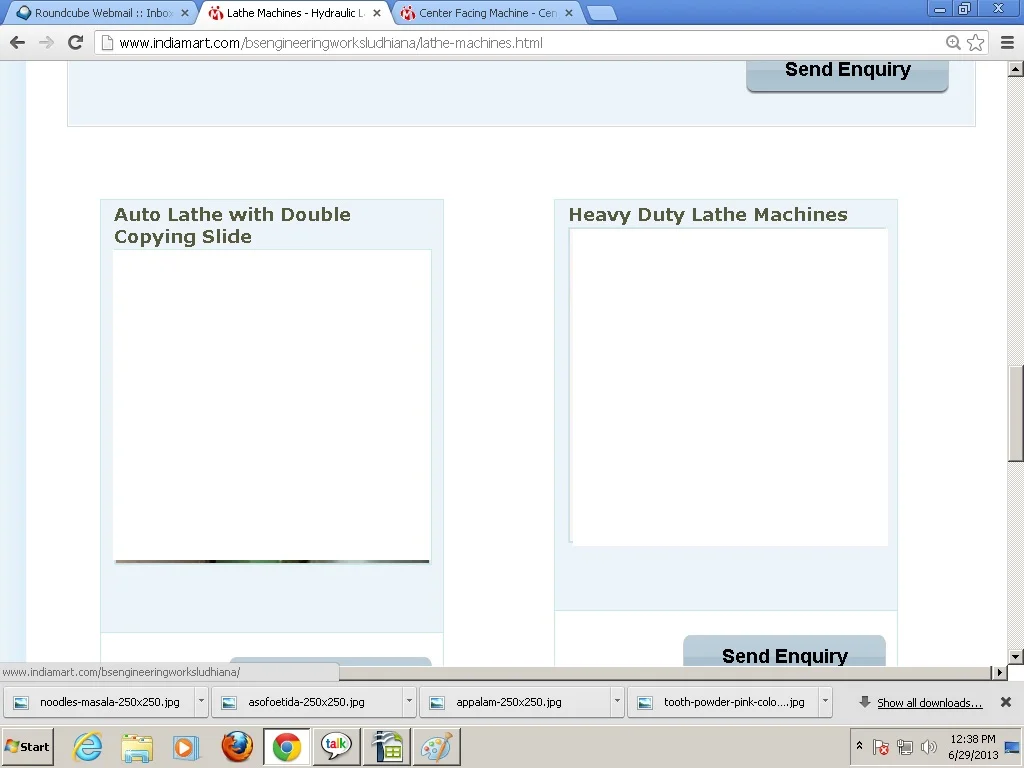This screenshot has height=768, width=1024.
Task: Open Internet Explorer from the taskbar
Action: [x=88, y=747]
